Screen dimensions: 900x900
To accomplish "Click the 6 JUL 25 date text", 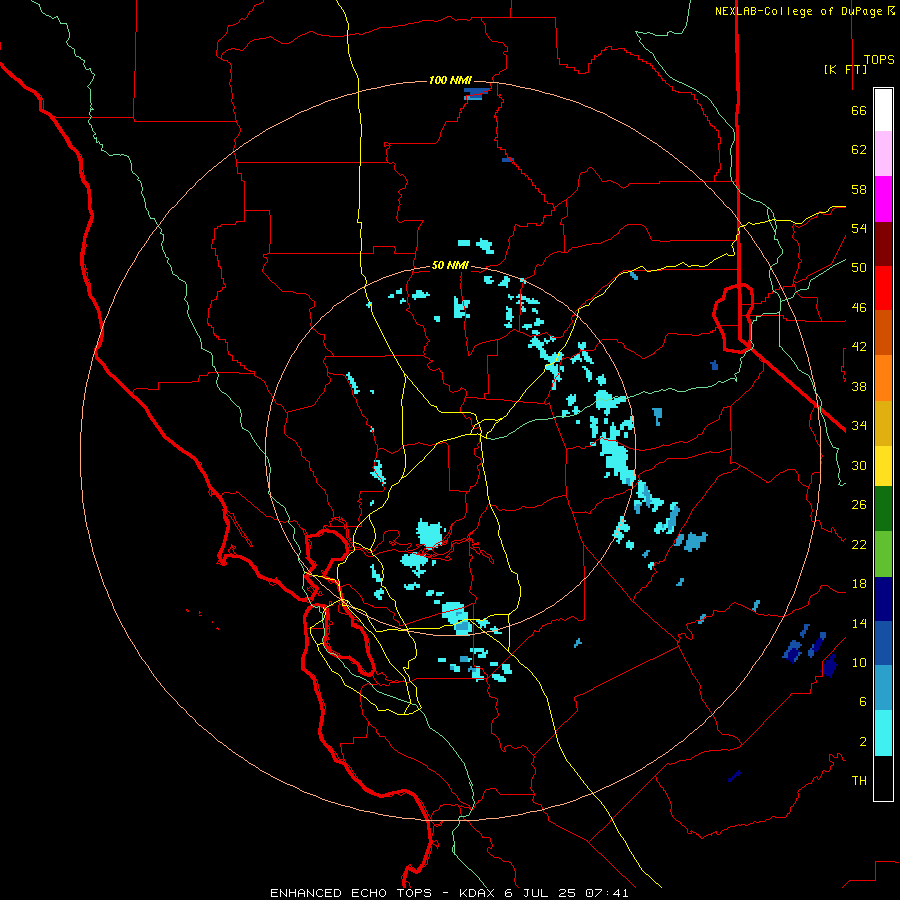I will (x=541, y=893).
